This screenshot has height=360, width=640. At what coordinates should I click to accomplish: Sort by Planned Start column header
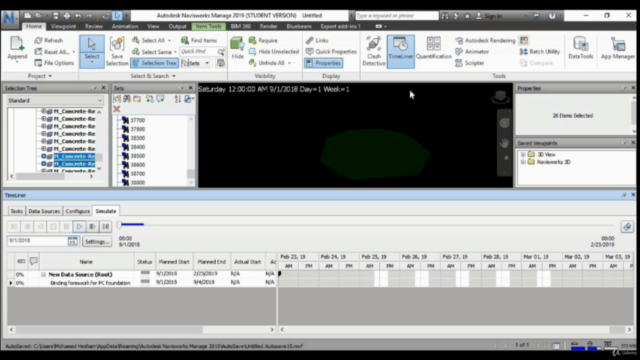coord(174,262)
